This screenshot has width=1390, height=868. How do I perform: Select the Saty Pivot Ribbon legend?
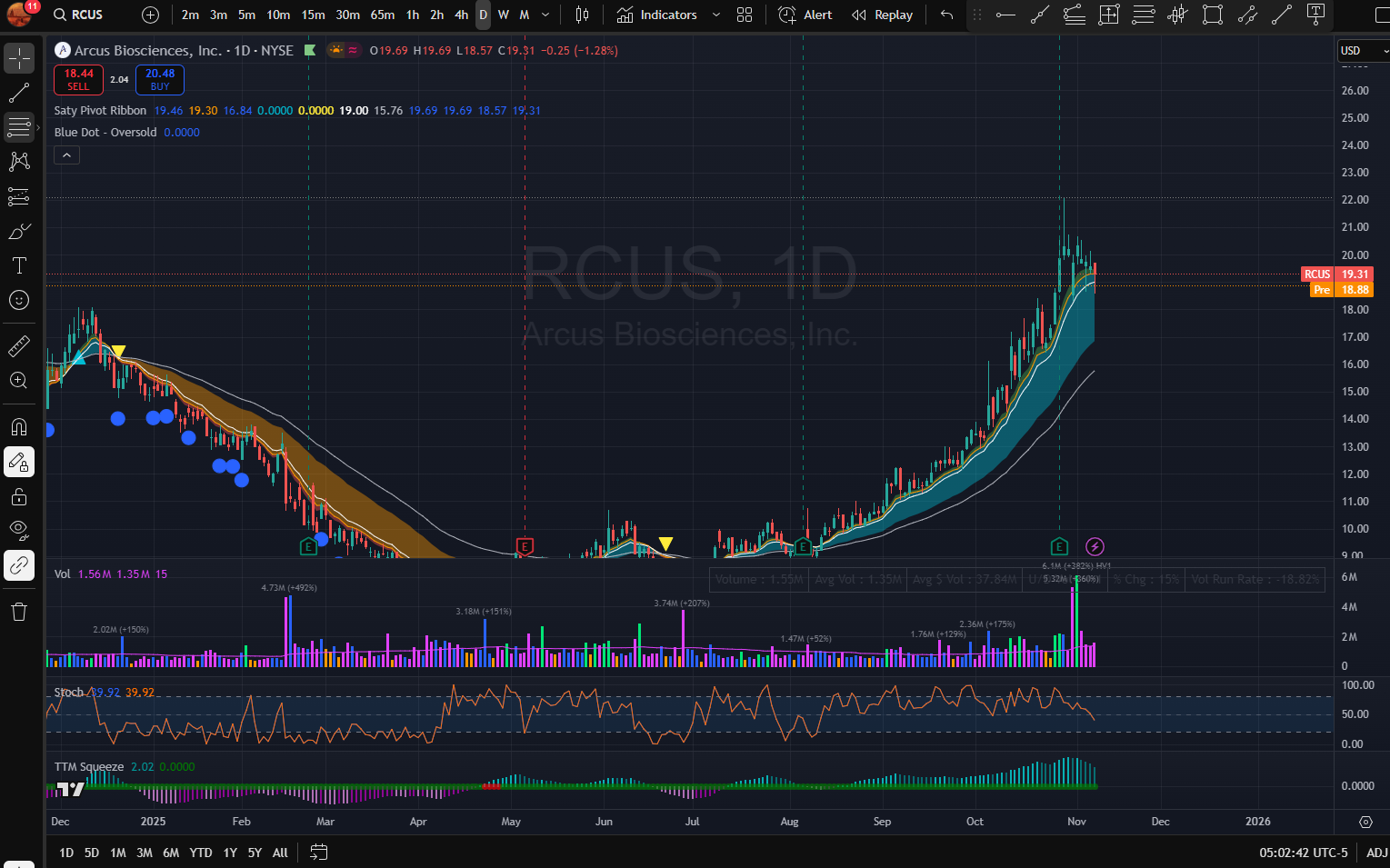pyautogui.click(x=100, y=110)
